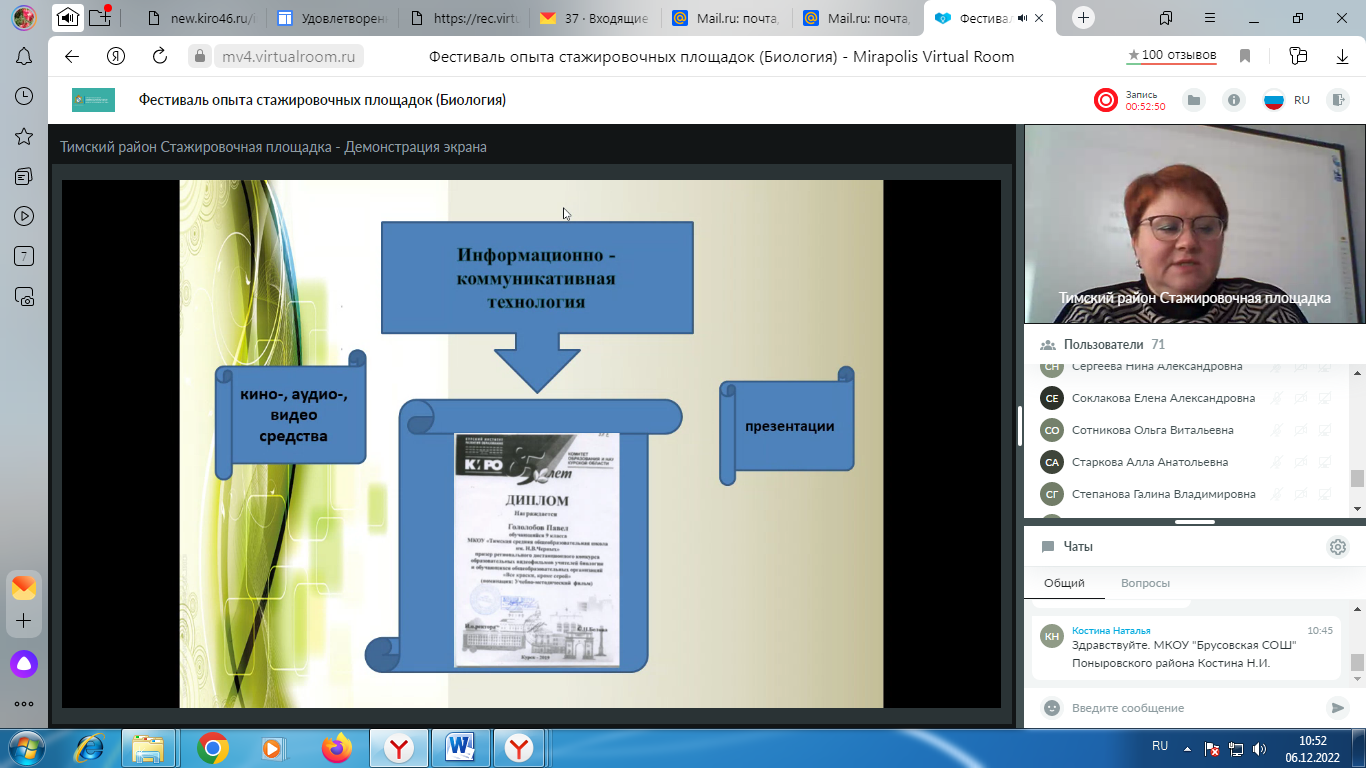Select the Общий chat tab
Screen dimensions: 1366x768
pos(1064,583)
